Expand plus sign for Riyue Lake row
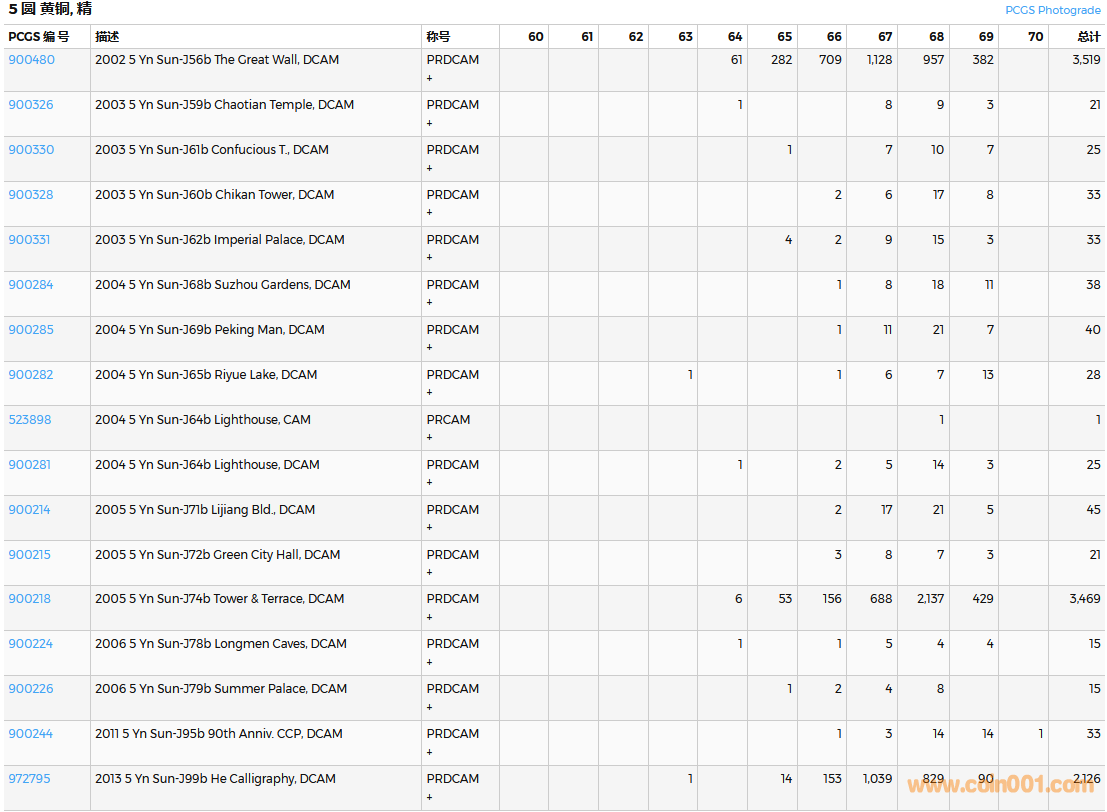This screenshot has width=1107, height=812. tap(430, 393)
